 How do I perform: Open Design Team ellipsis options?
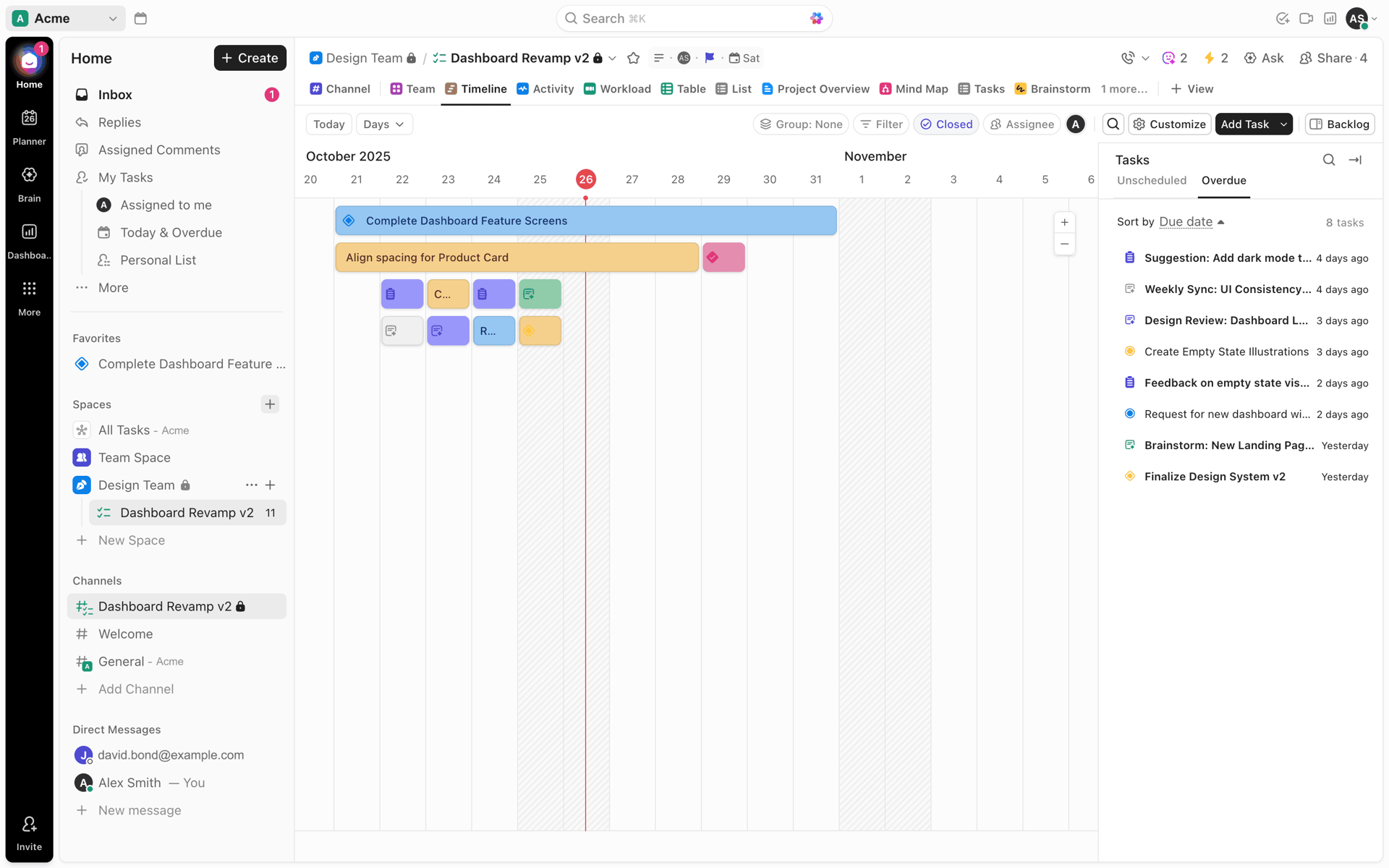click(x=251, y=485)
